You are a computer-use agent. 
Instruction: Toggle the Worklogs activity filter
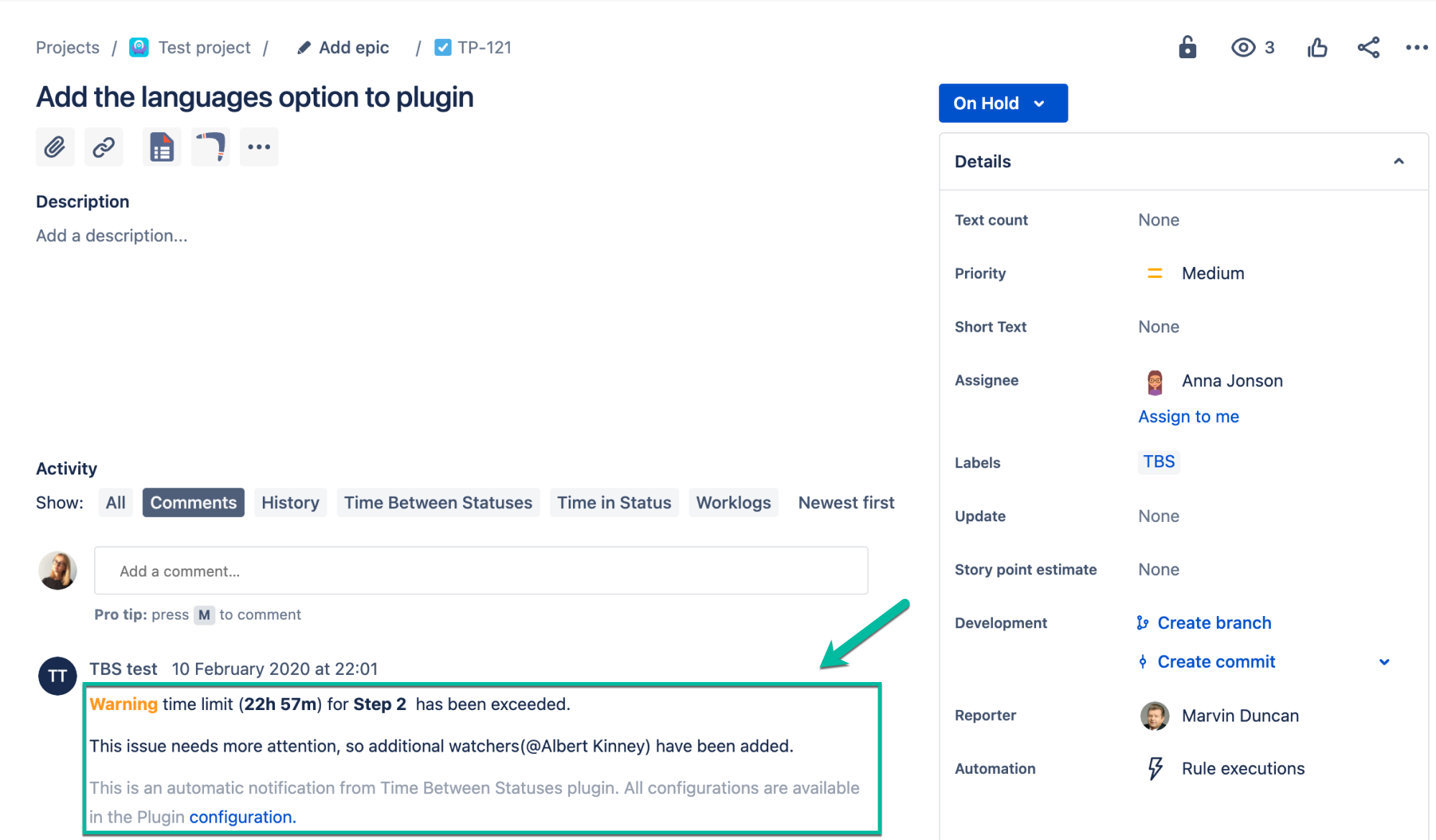[x=733, y=502]
